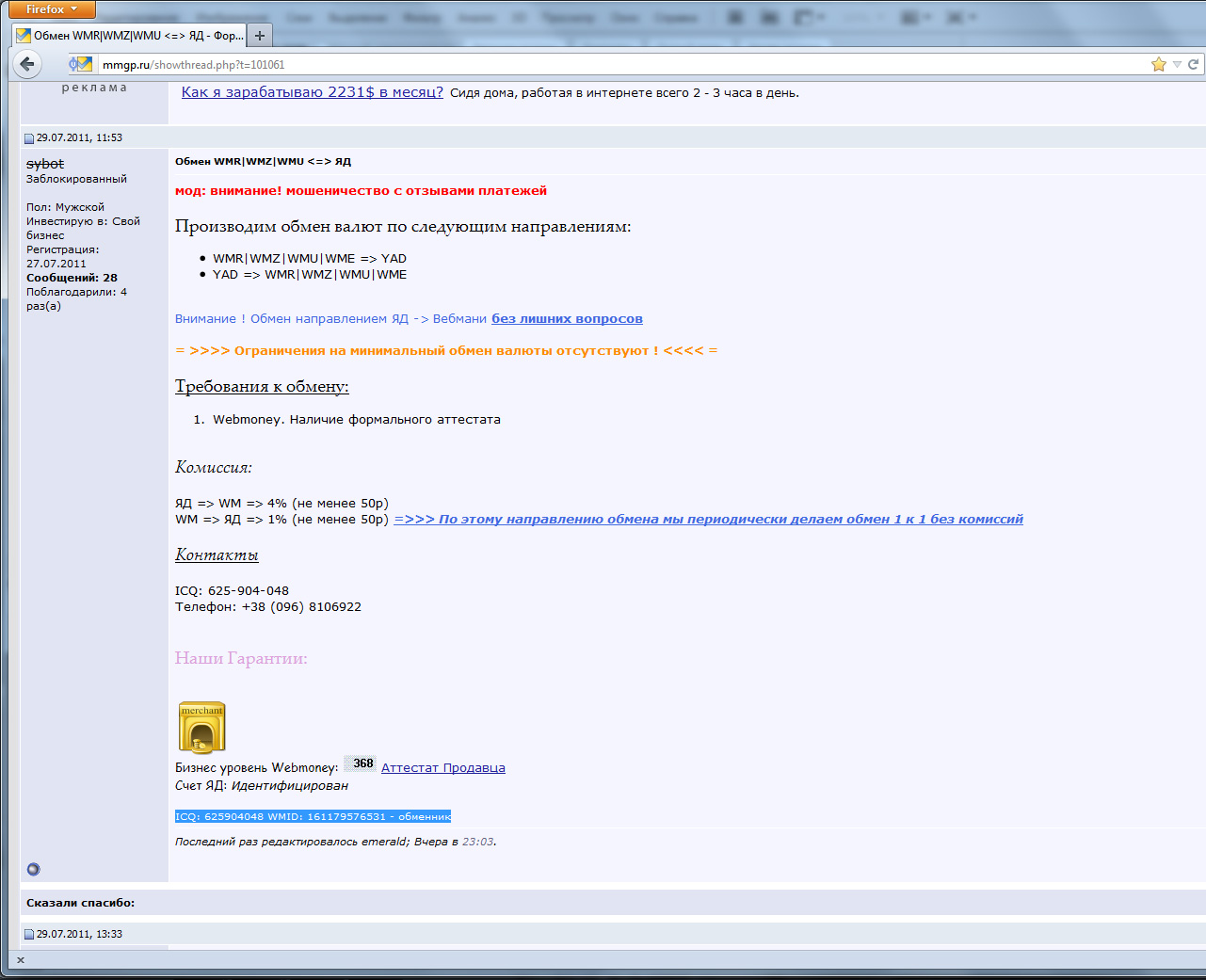The image size is (1206, 980).
Task: Select the 'Обмен WMR|WMZ|WMU' browser tab
Action: 130,36
